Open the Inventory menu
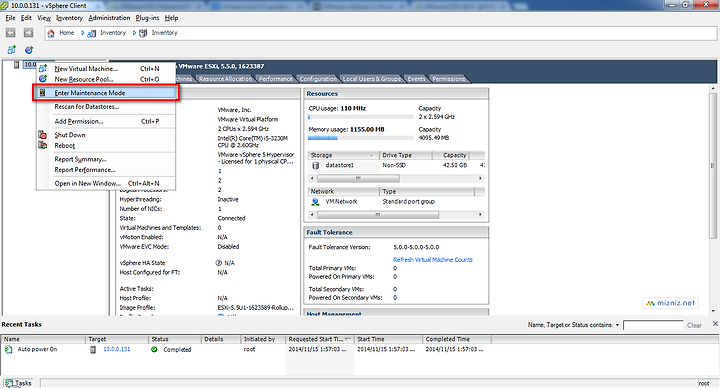This screenshot has height=388, width=720. pyautogui.click(x=69, y=18)
